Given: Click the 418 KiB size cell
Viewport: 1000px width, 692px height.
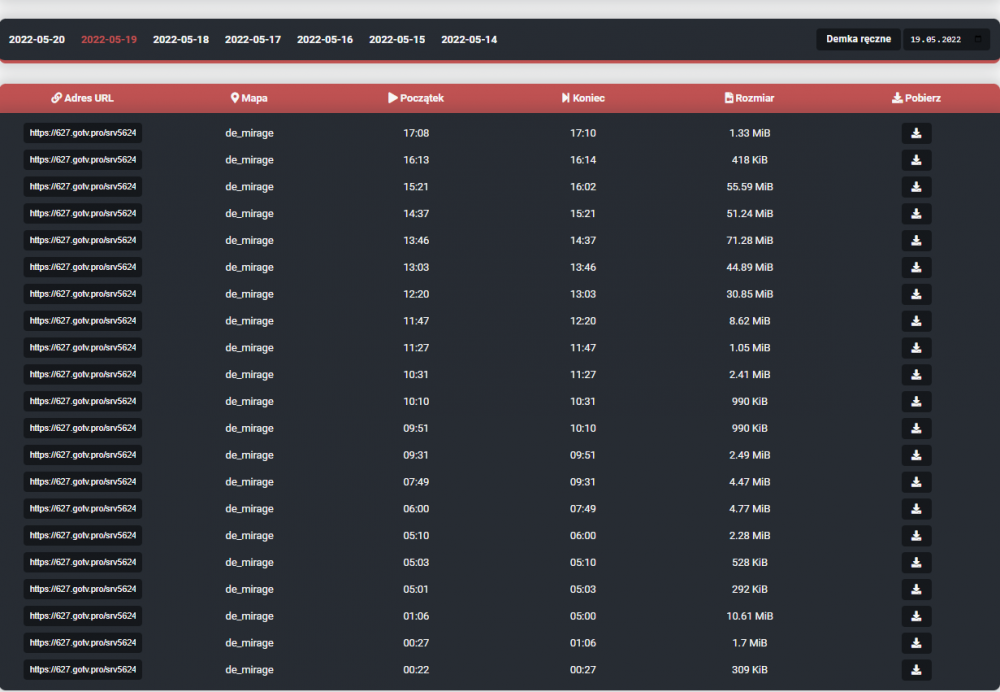Looking at the screenshot, I should tap(749, 160).
